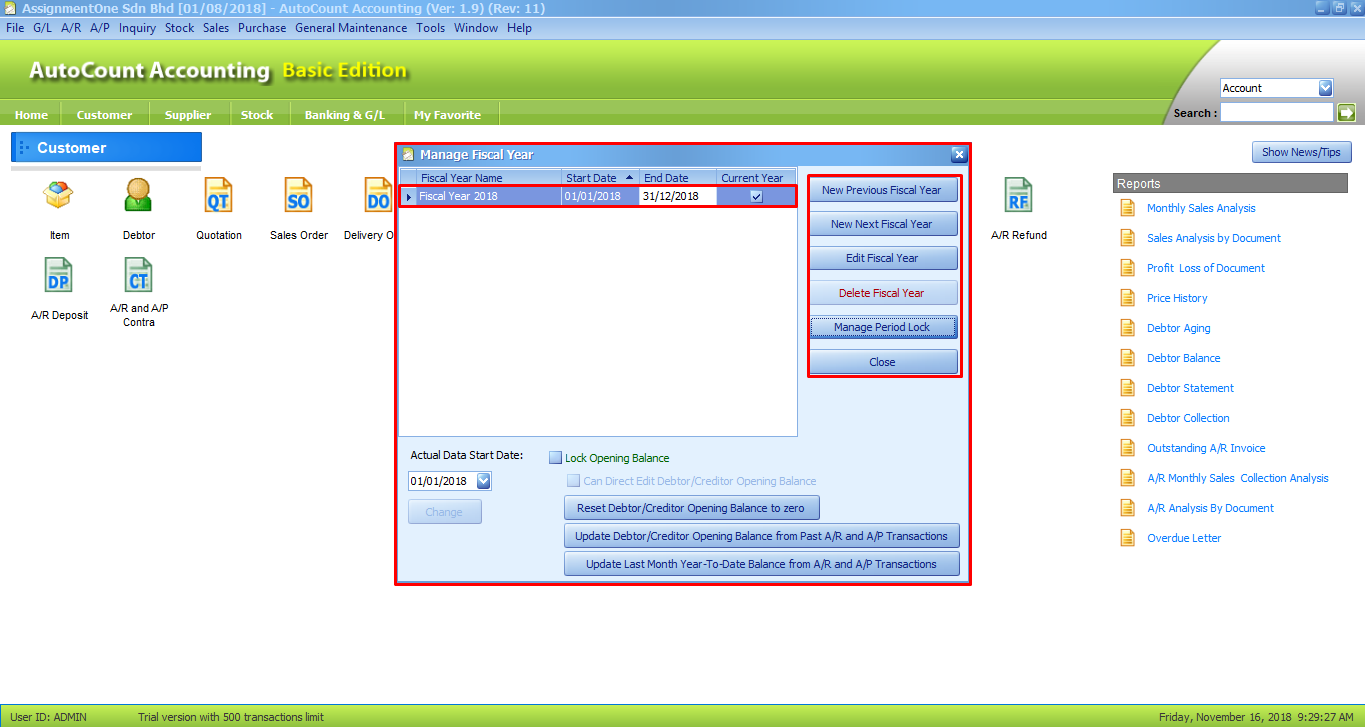Screen dimensions: 1365x727
Task: Click New Next Fiscal Year button
Action: coord(883,224)
